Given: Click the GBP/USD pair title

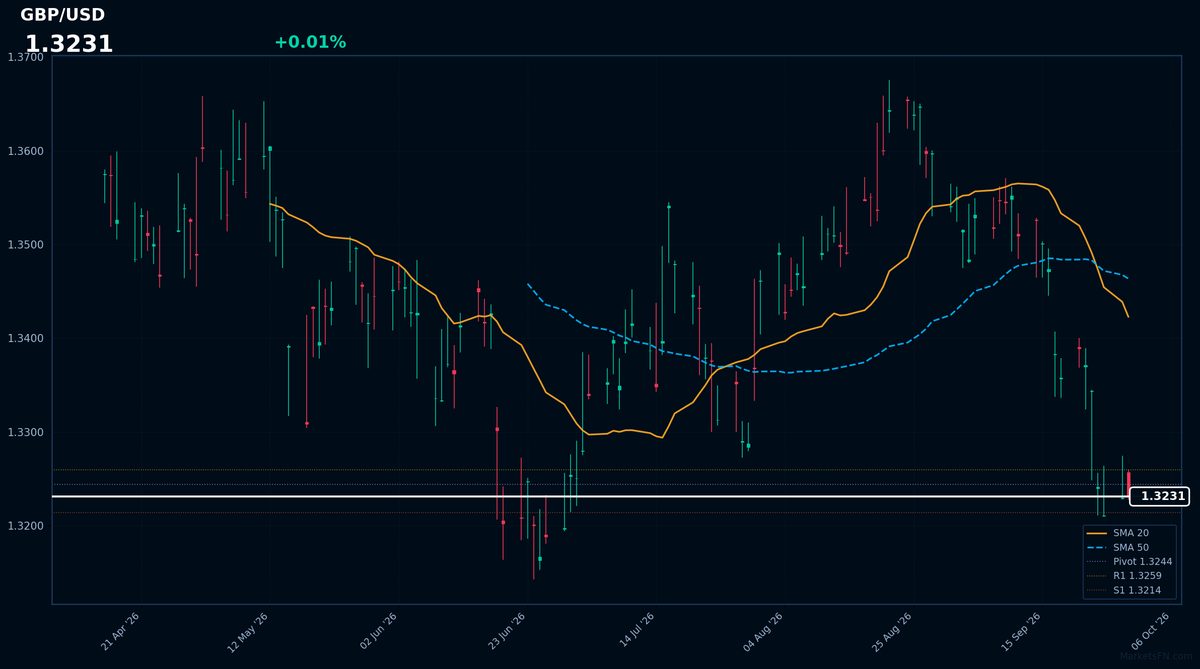Looking at the screenshot, I should click(x=62, y=15).
